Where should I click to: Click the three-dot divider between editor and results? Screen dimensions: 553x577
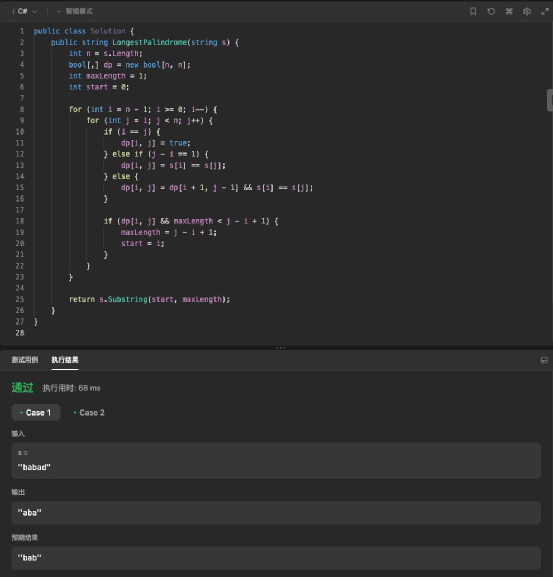coord(280,347)
